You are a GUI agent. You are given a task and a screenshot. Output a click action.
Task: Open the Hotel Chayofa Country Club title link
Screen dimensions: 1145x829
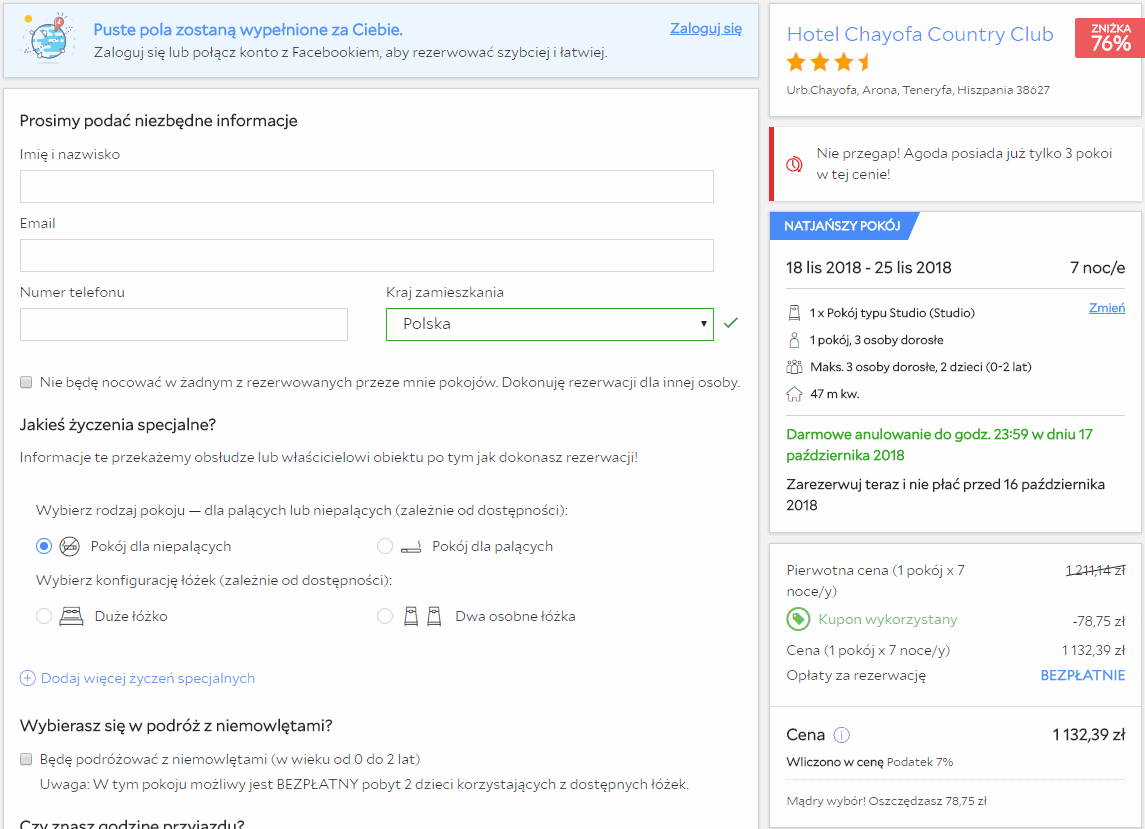point(920,34)
